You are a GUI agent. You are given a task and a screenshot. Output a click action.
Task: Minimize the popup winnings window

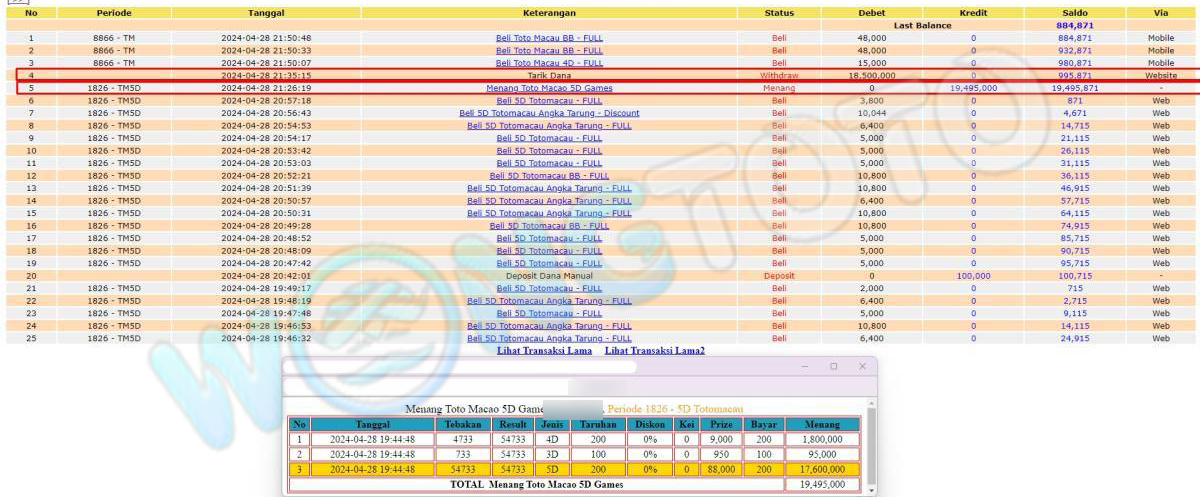pyautogui.click(x=806, y=367)
